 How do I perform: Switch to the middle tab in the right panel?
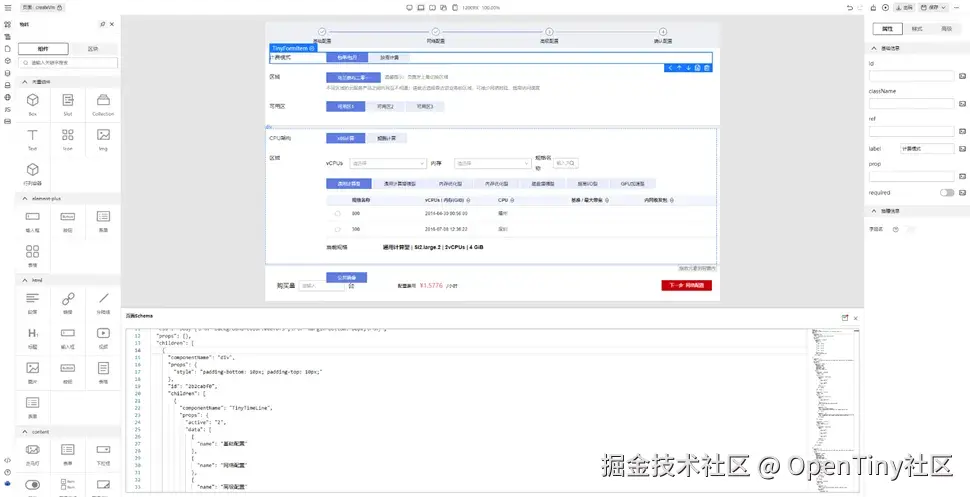pyautogui.click(x=917, y=28)
